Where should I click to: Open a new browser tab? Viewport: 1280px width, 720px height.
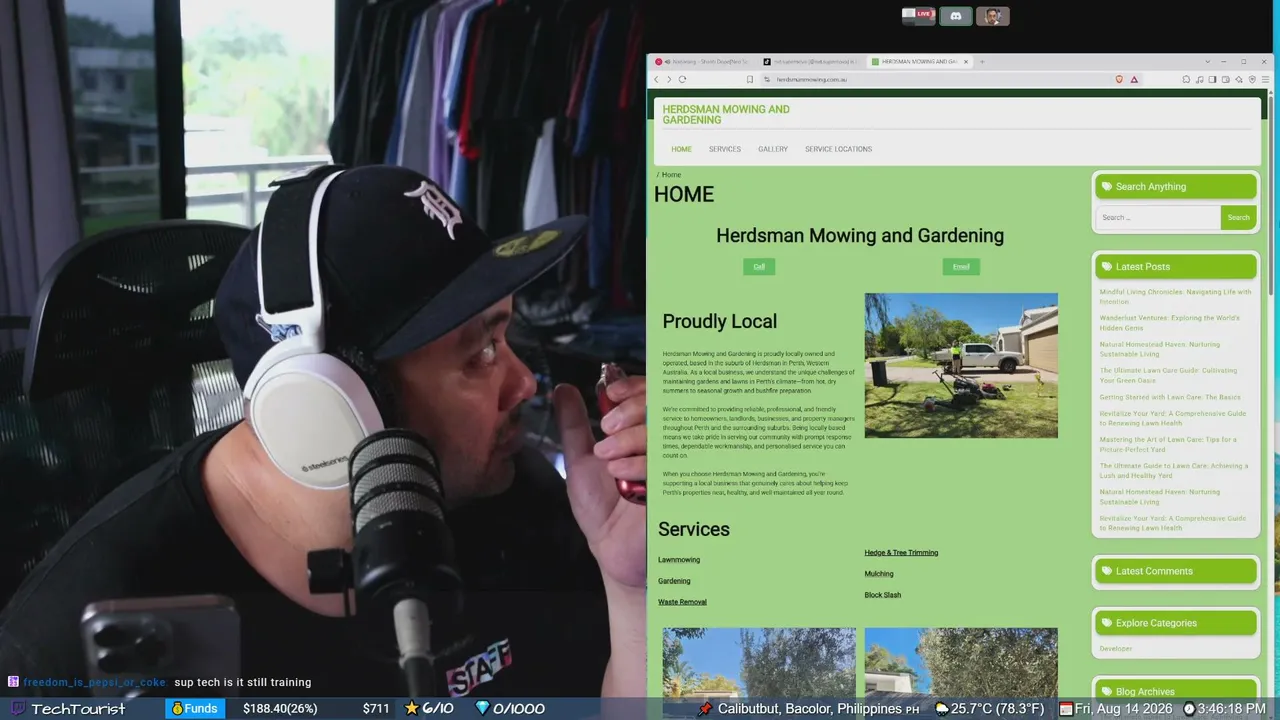[982, 62]
